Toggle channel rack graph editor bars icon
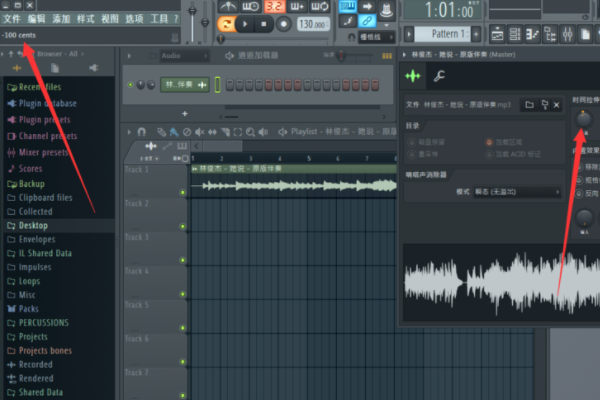Screen dimensions: 600x400 387,56
